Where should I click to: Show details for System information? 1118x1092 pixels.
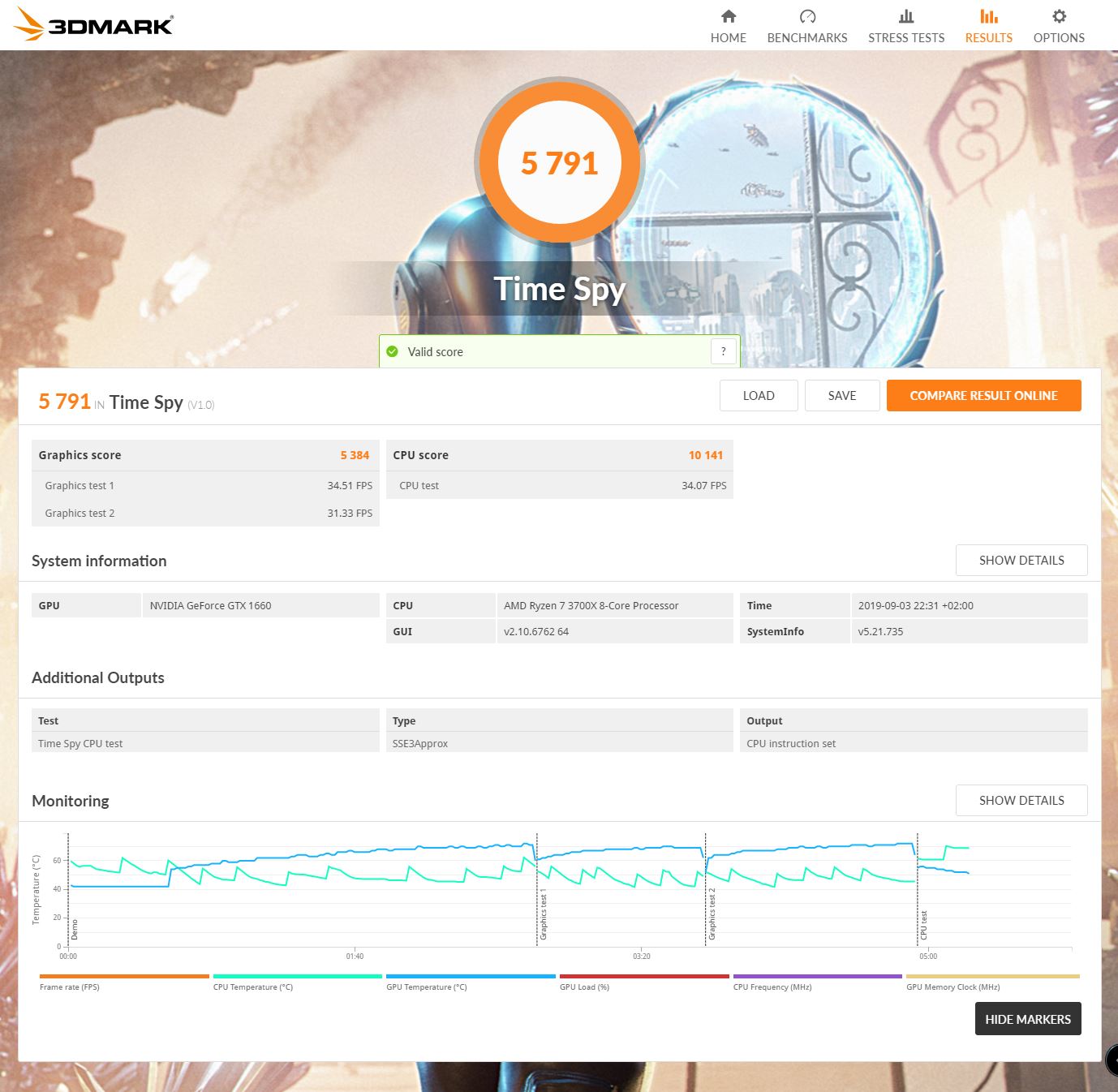(1021, 560)
